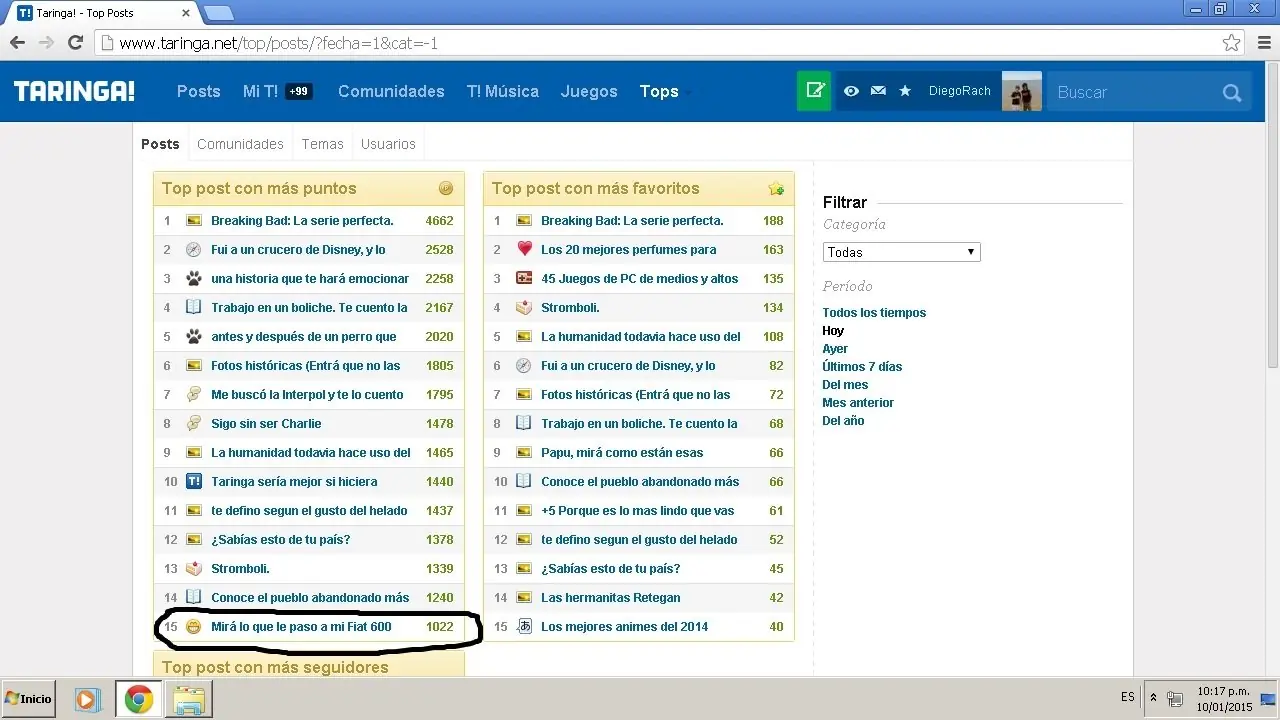The image size is (1280, 720).
Task: Click the +99 notifications badge
Action: pyautogui.click(x=299, y=91)
